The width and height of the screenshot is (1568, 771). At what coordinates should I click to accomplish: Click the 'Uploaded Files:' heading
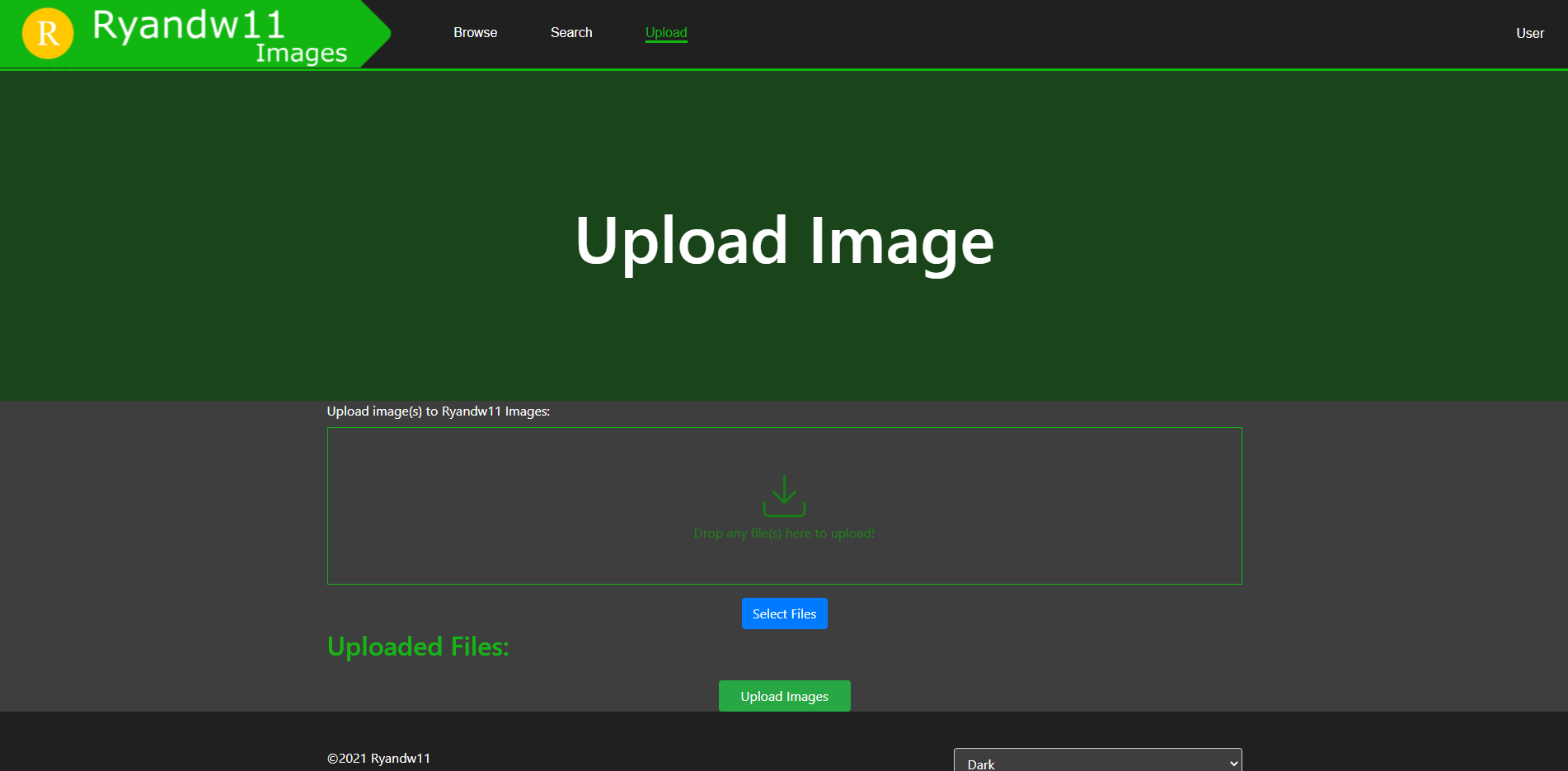[x=418, y=646]
